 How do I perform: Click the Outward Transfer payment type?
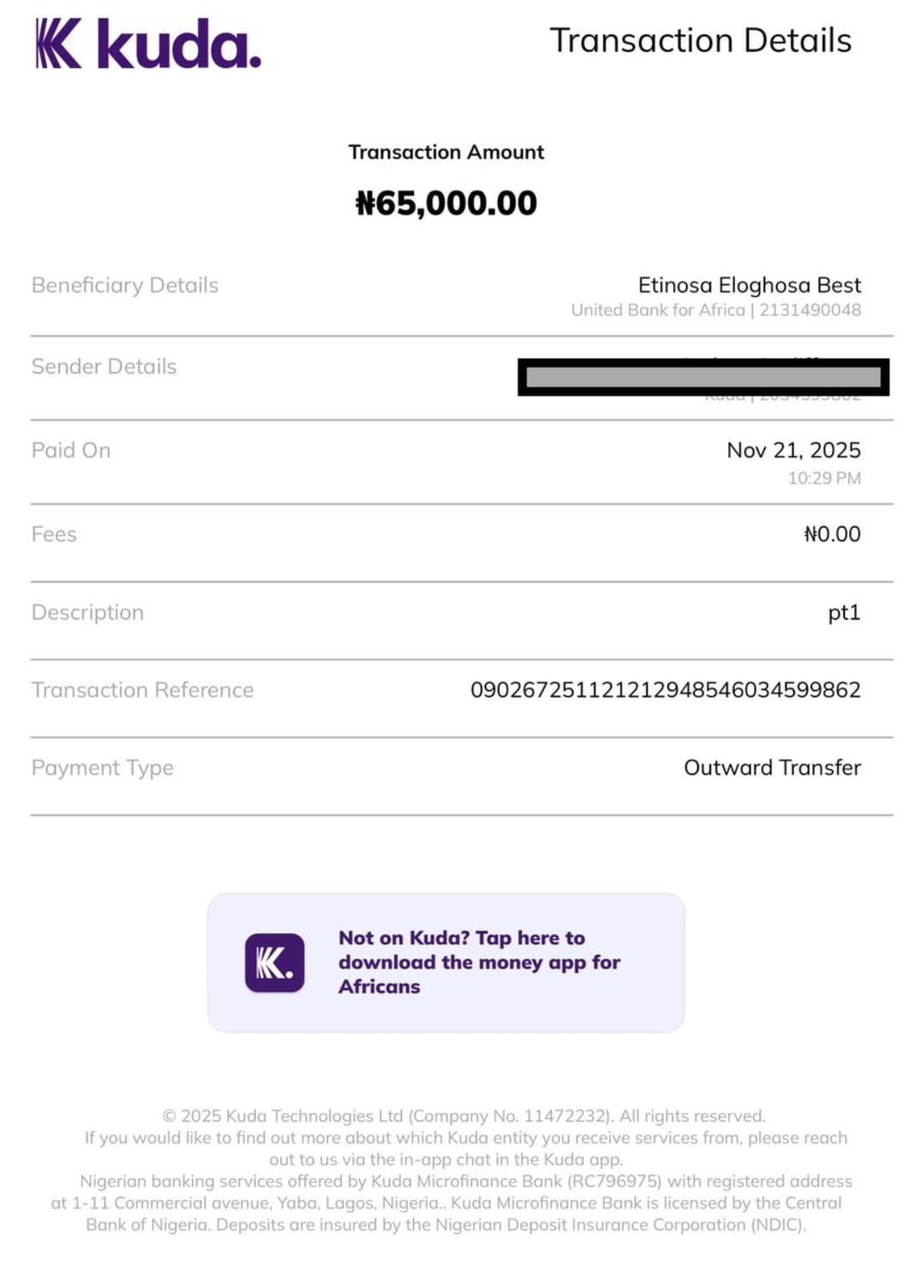tap(772, 768)
